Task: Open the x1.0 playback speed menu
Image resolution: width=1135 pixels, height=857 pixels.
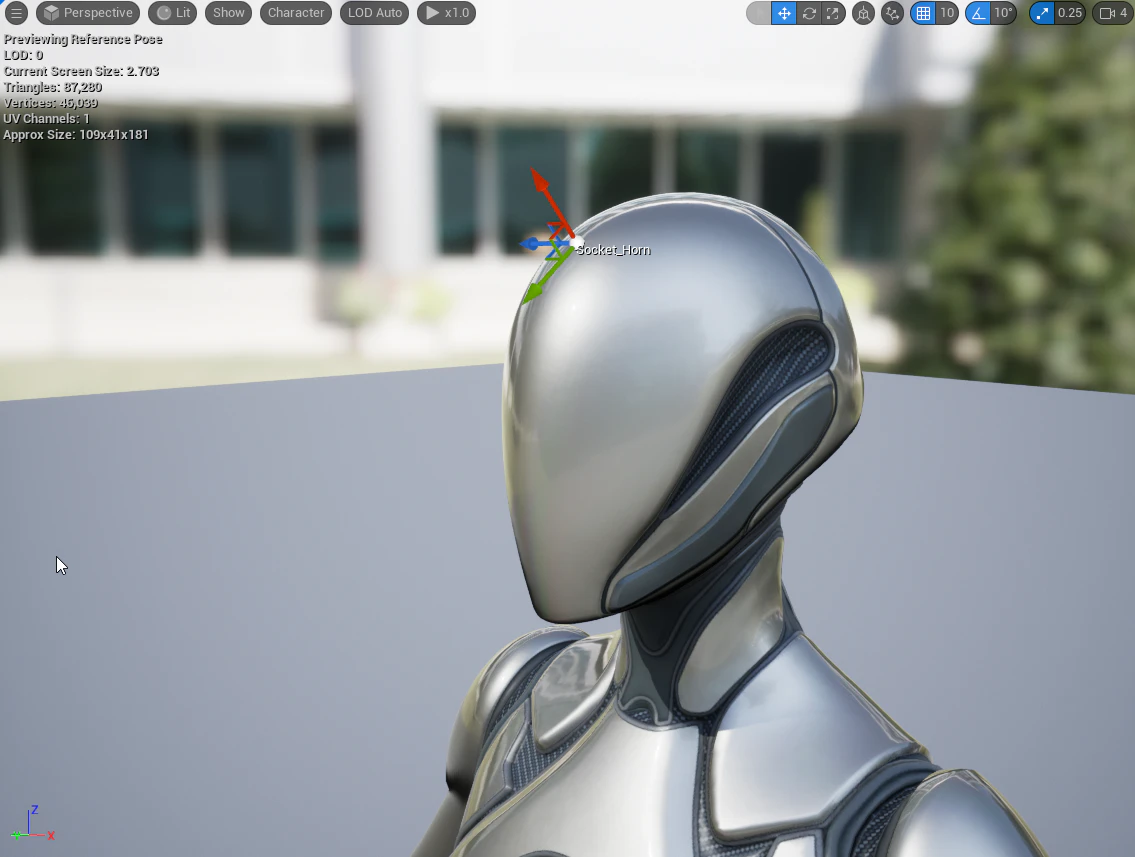Action: point(447,12)
